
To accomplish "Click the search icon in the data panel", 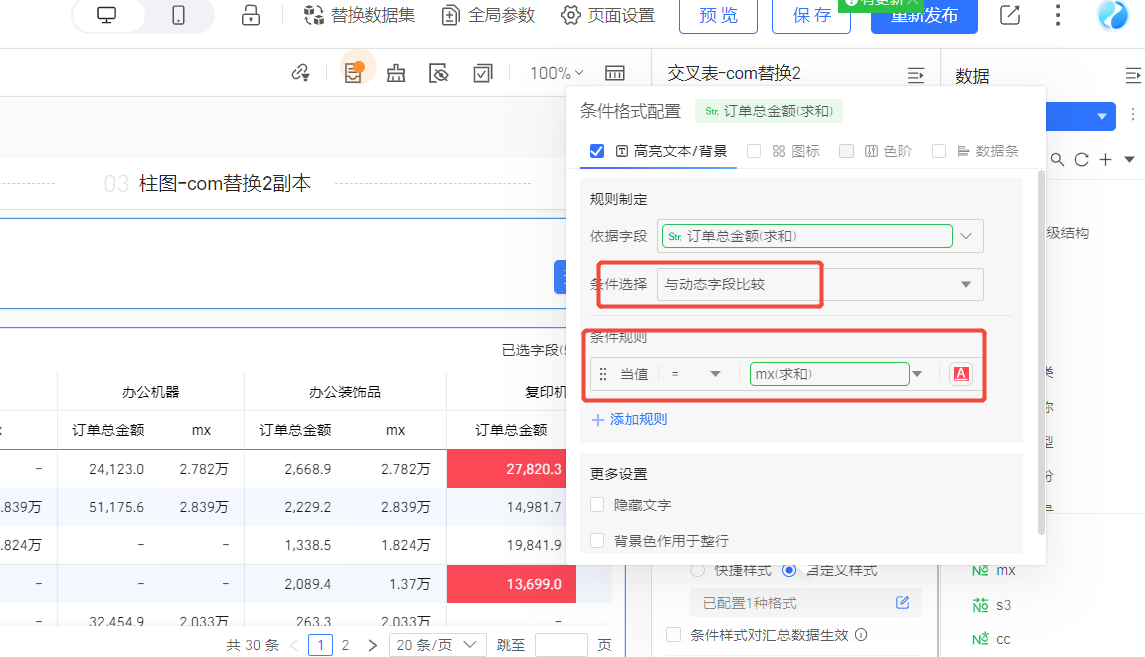I will [1057, 160].
